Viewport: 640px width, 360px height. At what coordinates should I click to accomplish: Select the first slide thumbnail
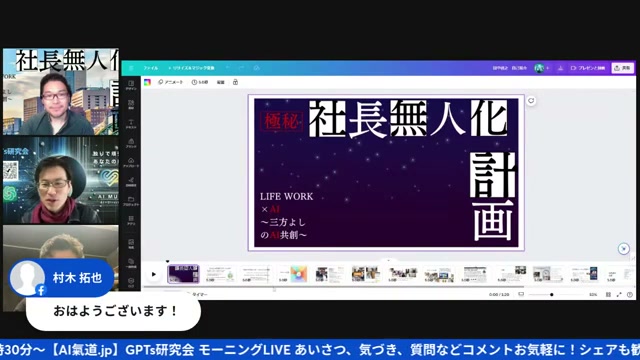click(183, 274)
